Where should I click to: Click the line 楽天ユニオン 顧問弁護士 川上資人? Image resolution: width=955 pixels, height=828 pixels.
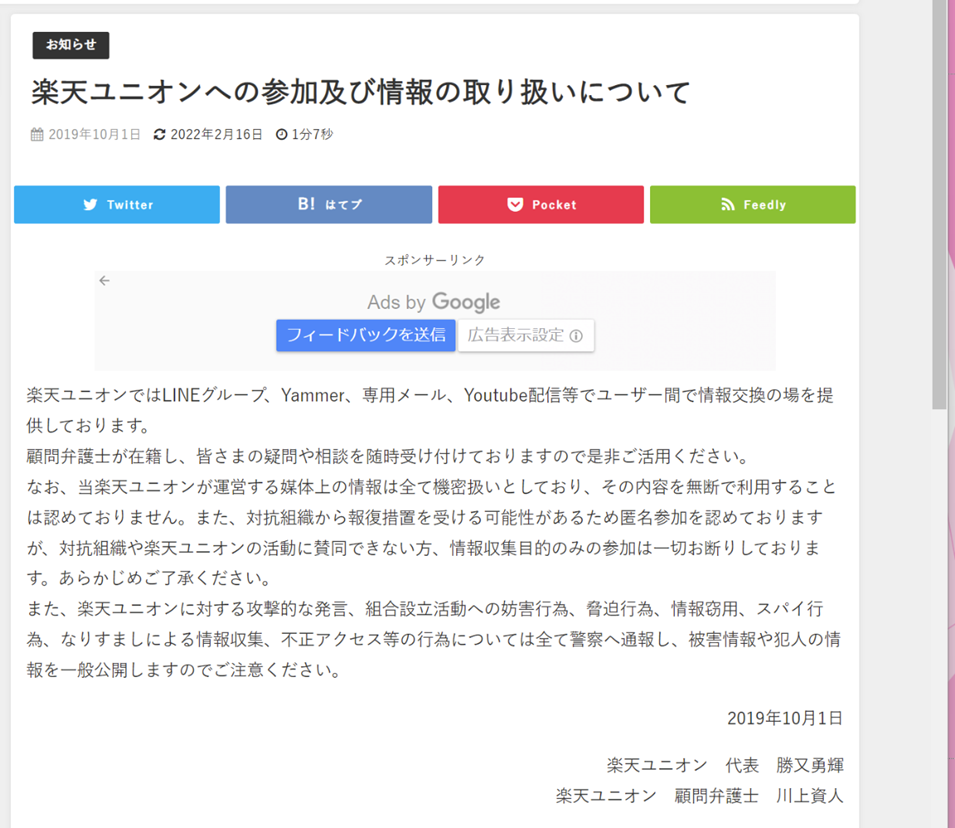tap(699, 796)
